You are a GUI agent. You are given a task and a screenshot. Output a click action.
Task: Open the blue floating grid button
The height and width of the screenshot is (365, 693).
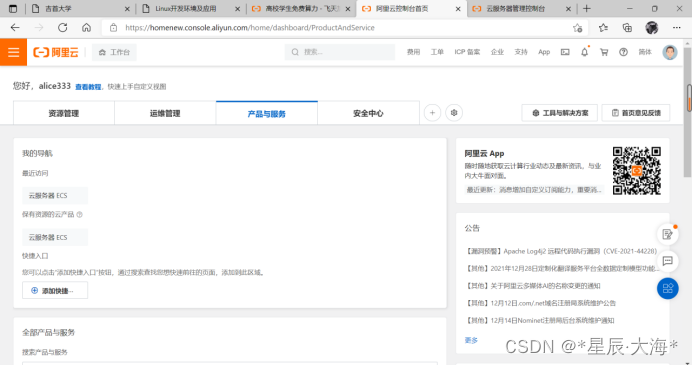[x=667, y=289]
